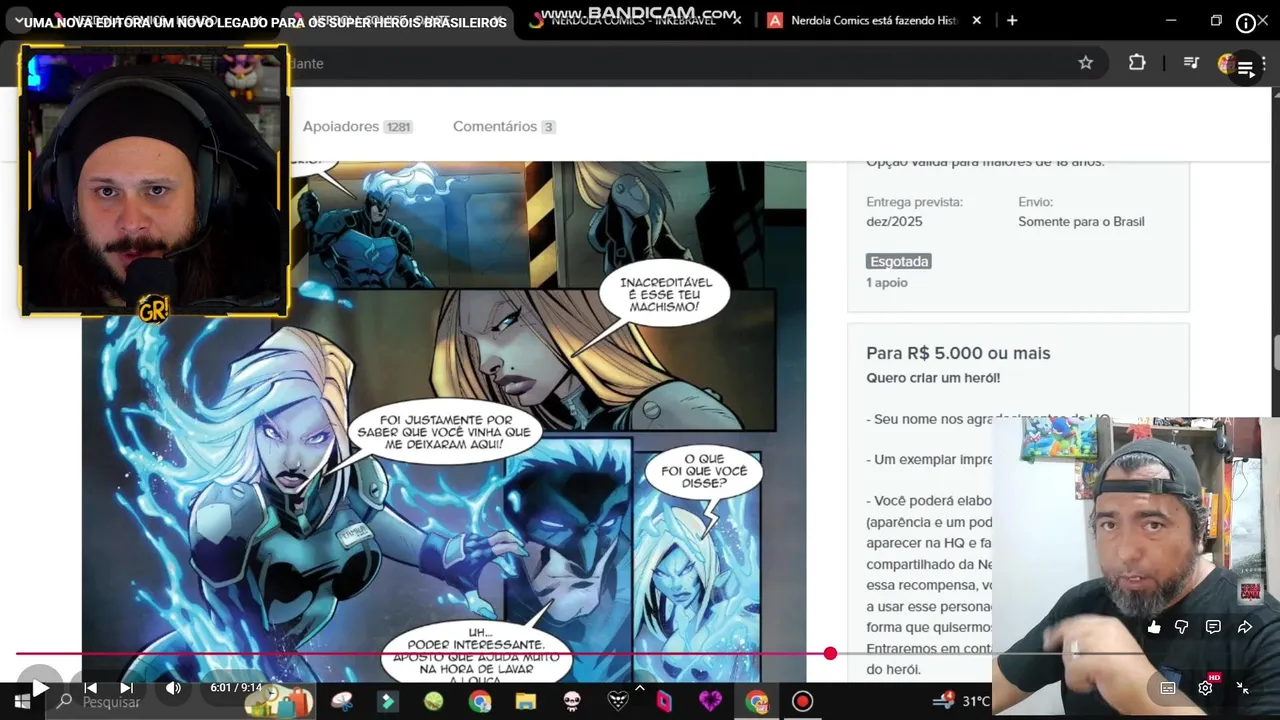1280x720 pixels.
Task: Skip to the previous video
Action: coord(90,688)
